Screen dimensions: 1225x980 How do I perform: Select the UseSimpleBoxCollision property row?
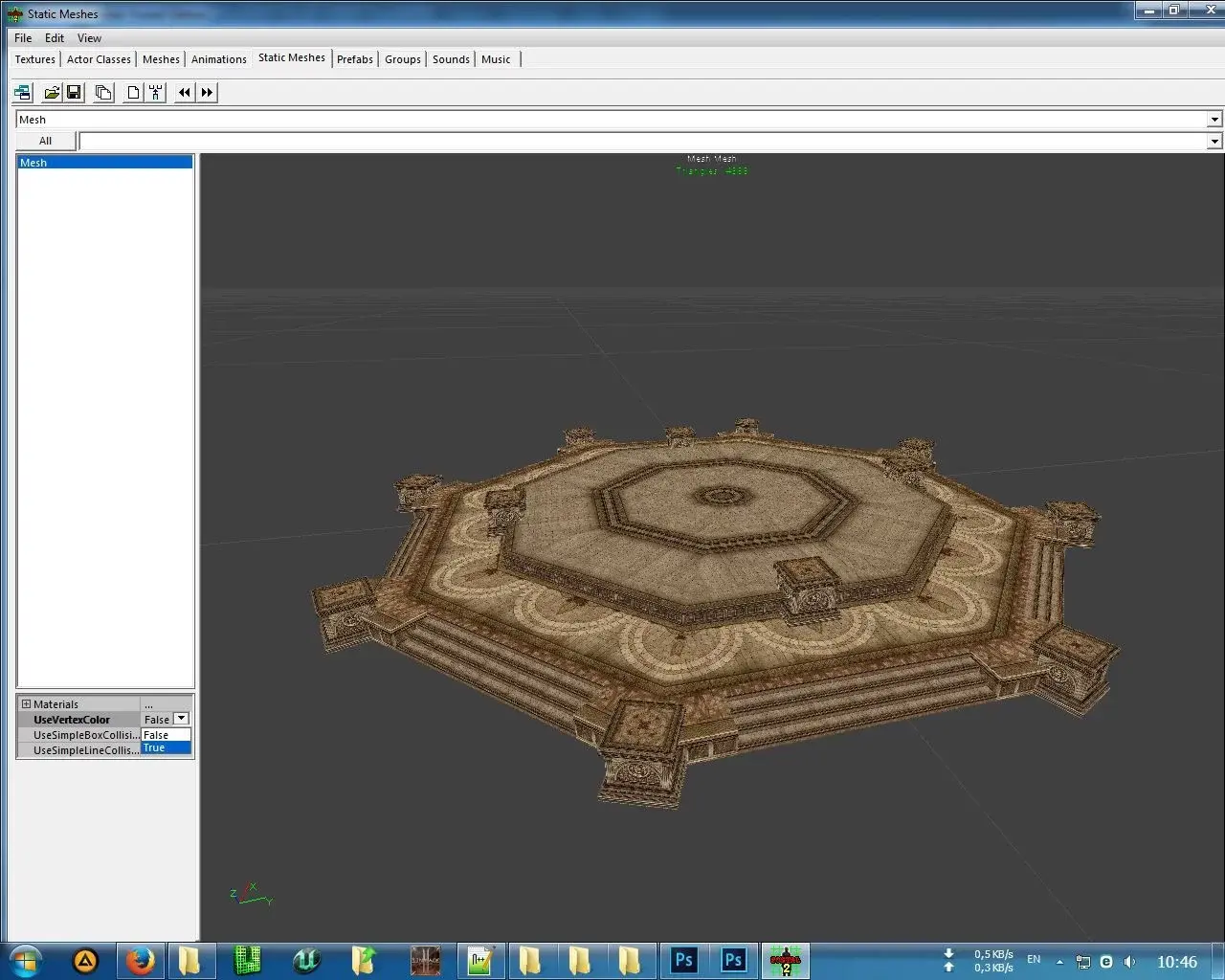pyautogui.click(x=86, y=735)
